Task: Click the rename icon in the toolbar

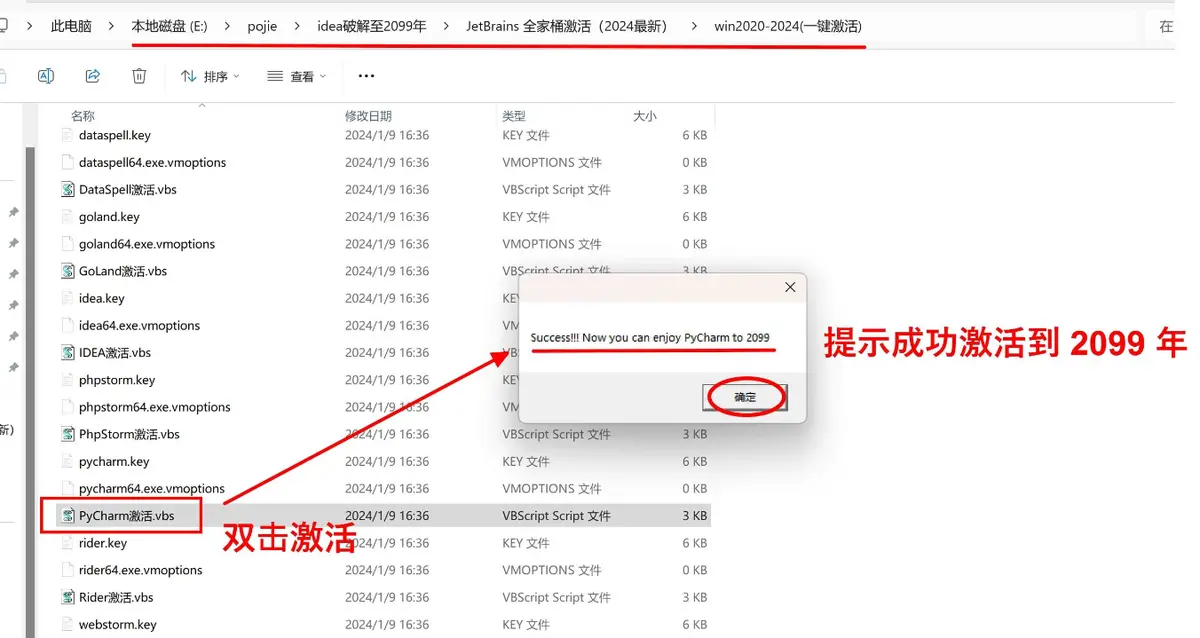Action: [45, 76]
